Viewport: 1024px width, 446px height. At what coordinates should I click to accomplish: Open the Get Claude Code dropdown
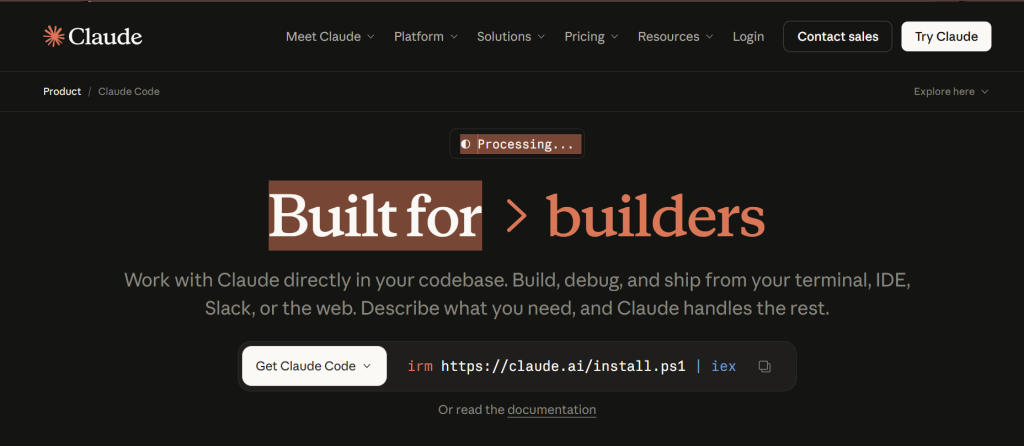pyautogui.click(x=313, y=366)
